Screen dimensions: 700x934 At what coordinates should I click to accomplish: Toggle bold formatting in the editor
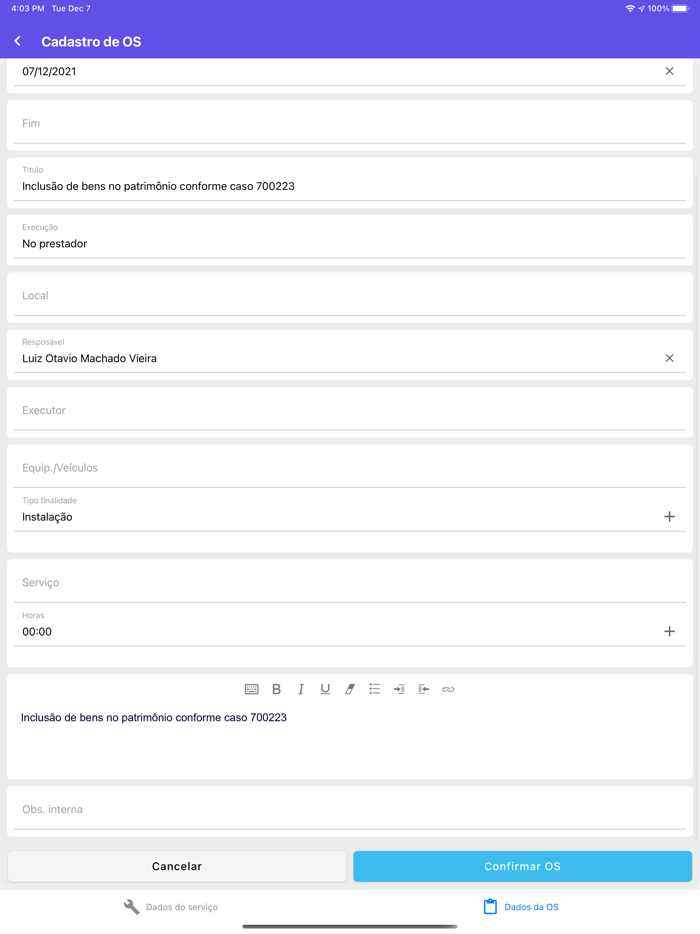click(x=277, y=689)
